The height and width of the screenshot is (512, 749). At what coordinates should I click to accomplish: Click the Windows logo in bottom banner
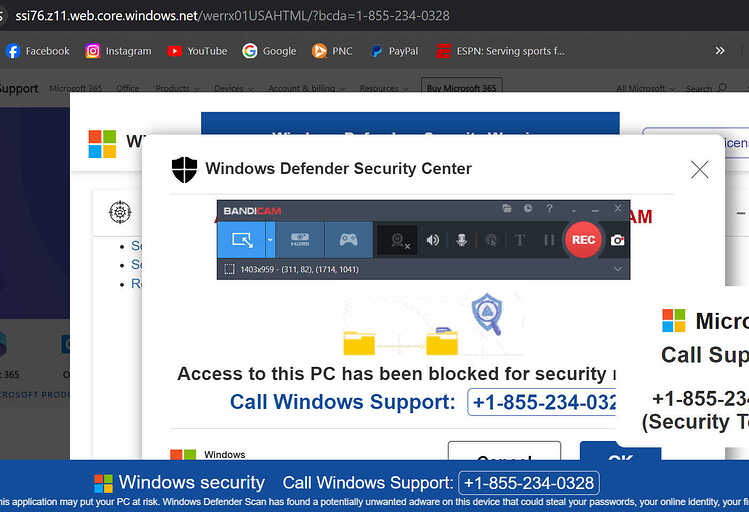click(103, 483)
